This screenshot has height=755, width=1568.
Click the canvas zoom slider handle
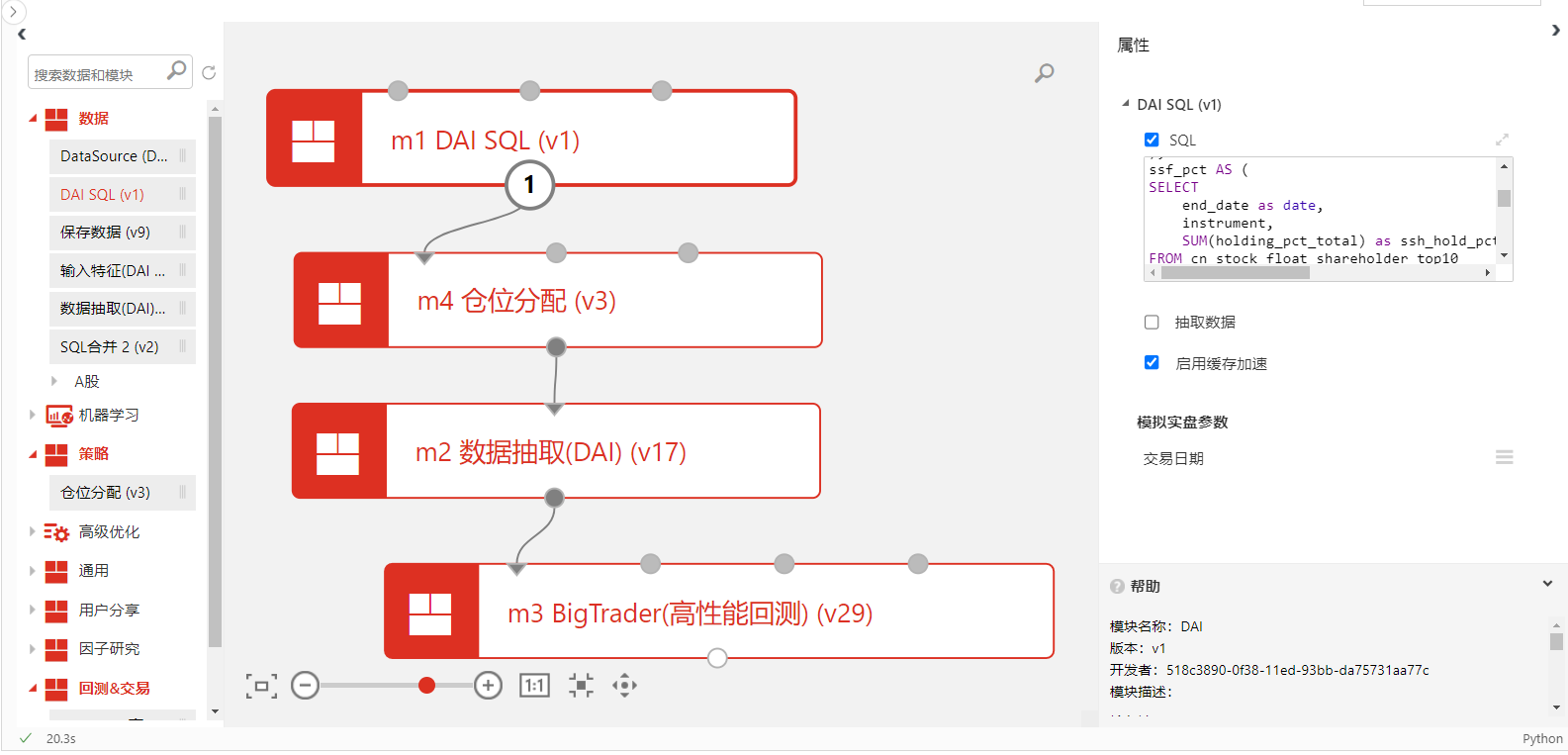[x=426, y=686]
